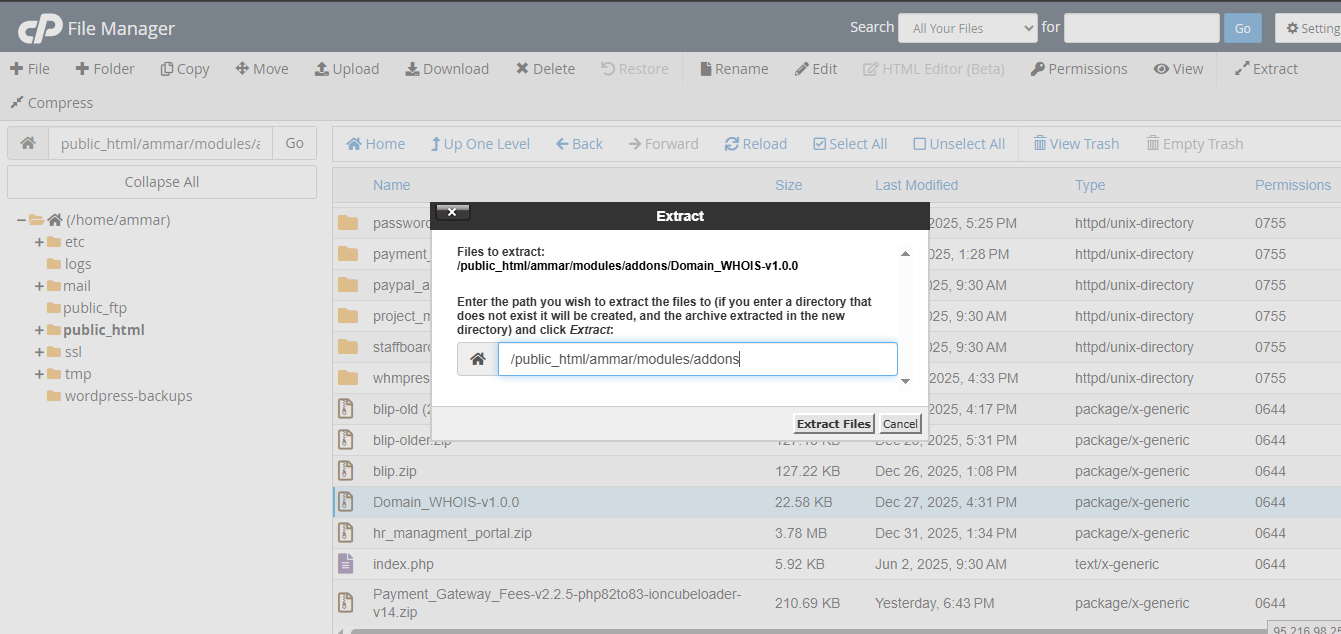Click Cancel in the Extract dialog
The image size is (1341, 634).
tap(900, 424)
